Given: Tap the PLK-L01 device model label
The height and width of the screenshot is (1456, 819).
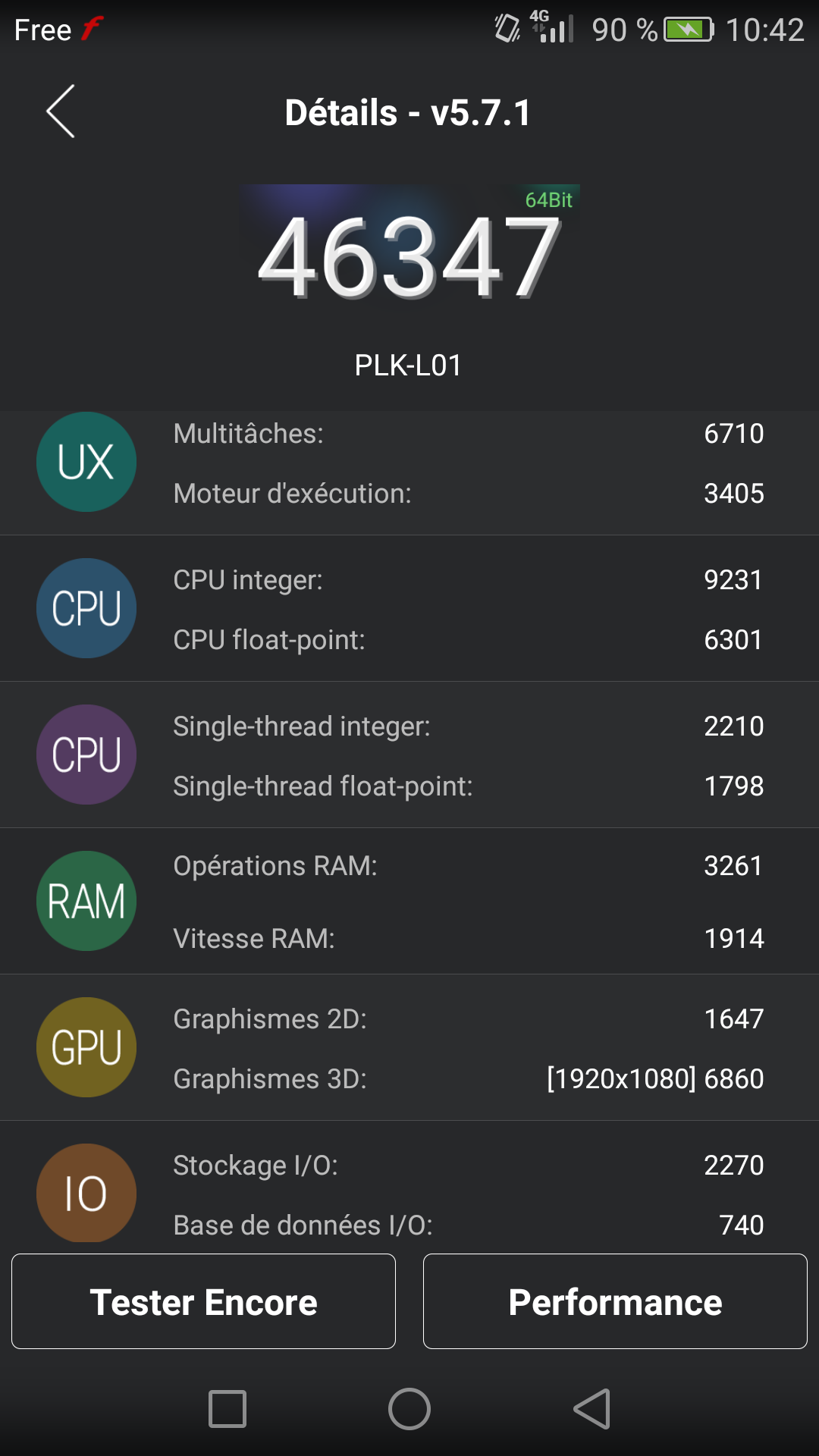Looking at the screenshot, I should coord(408,366).
